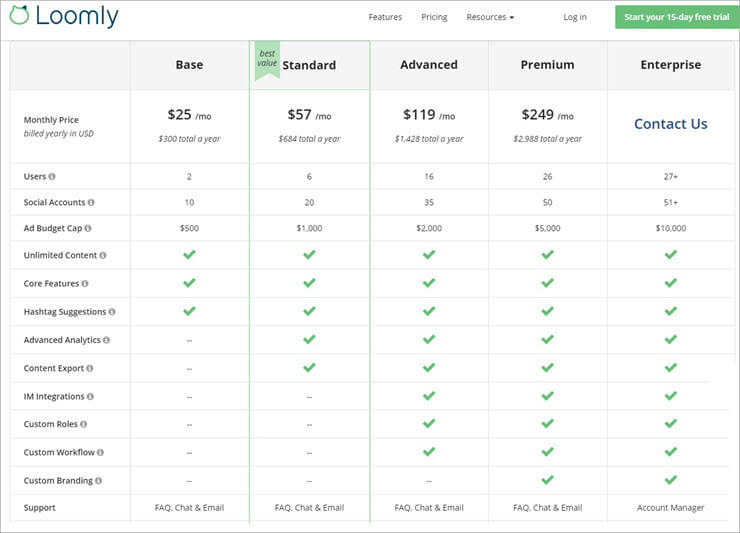
Task: Click the $25 /mo price
Action: click(189, 115)
